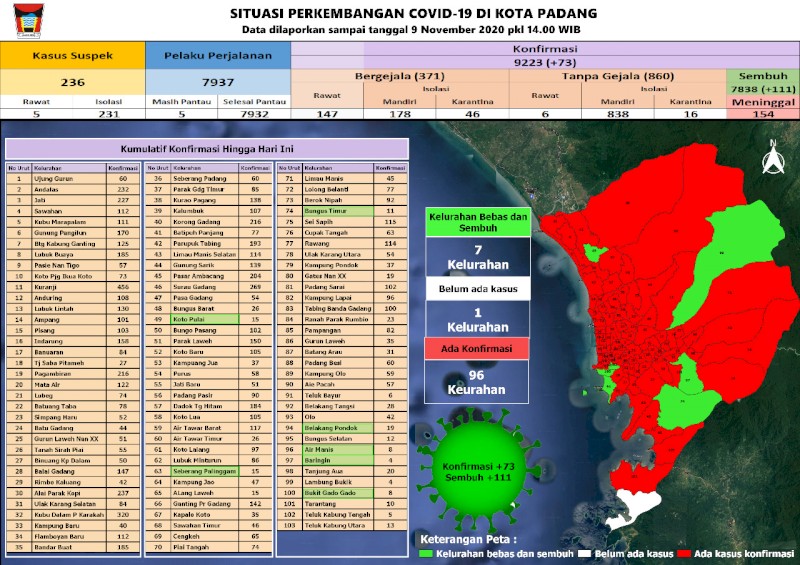Select the 'Sei Sapih' row
The height and width of the screenshot is (565, 800).
click(342, 222)
